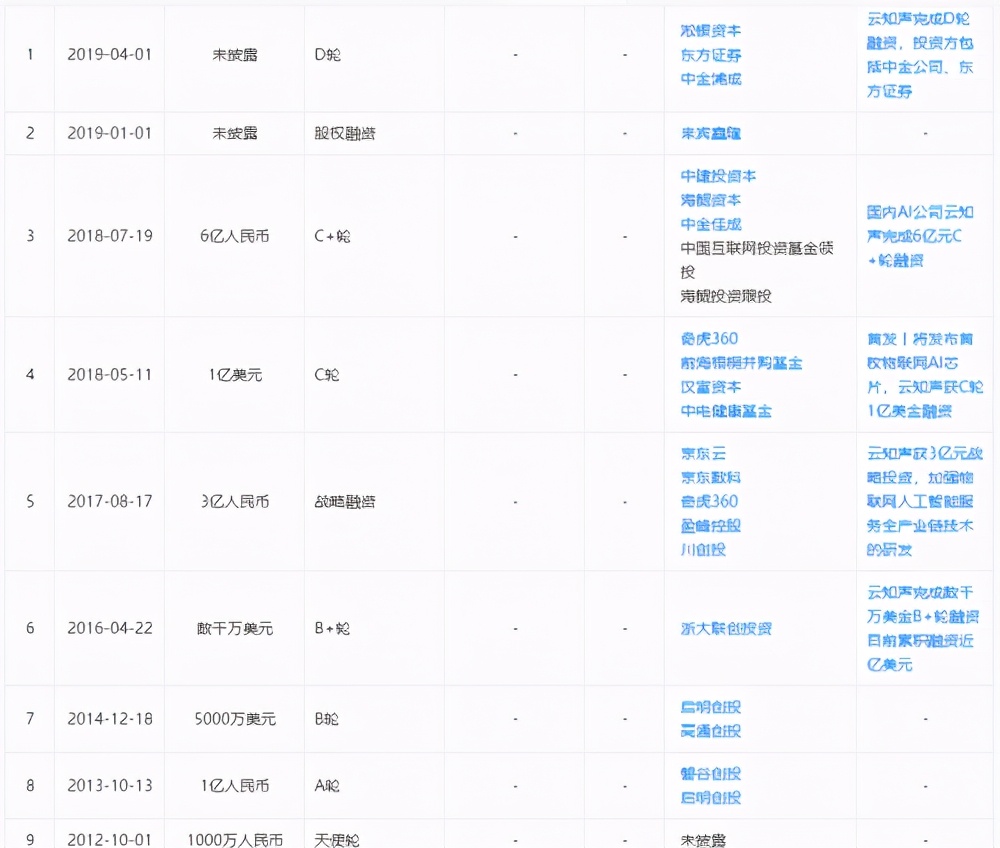The image size is (1000, 848).
Task: Open 中建投资本 investor link
Action: (718, 176)
